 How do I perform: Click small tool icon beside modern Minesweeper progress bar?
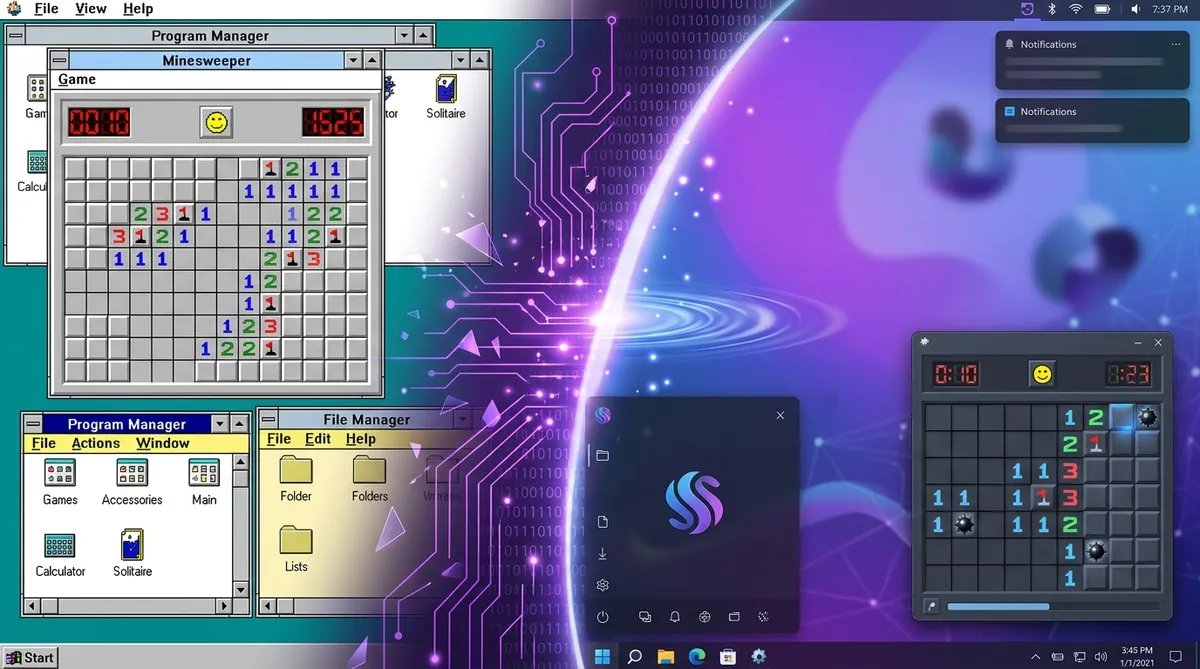point(931,606)
